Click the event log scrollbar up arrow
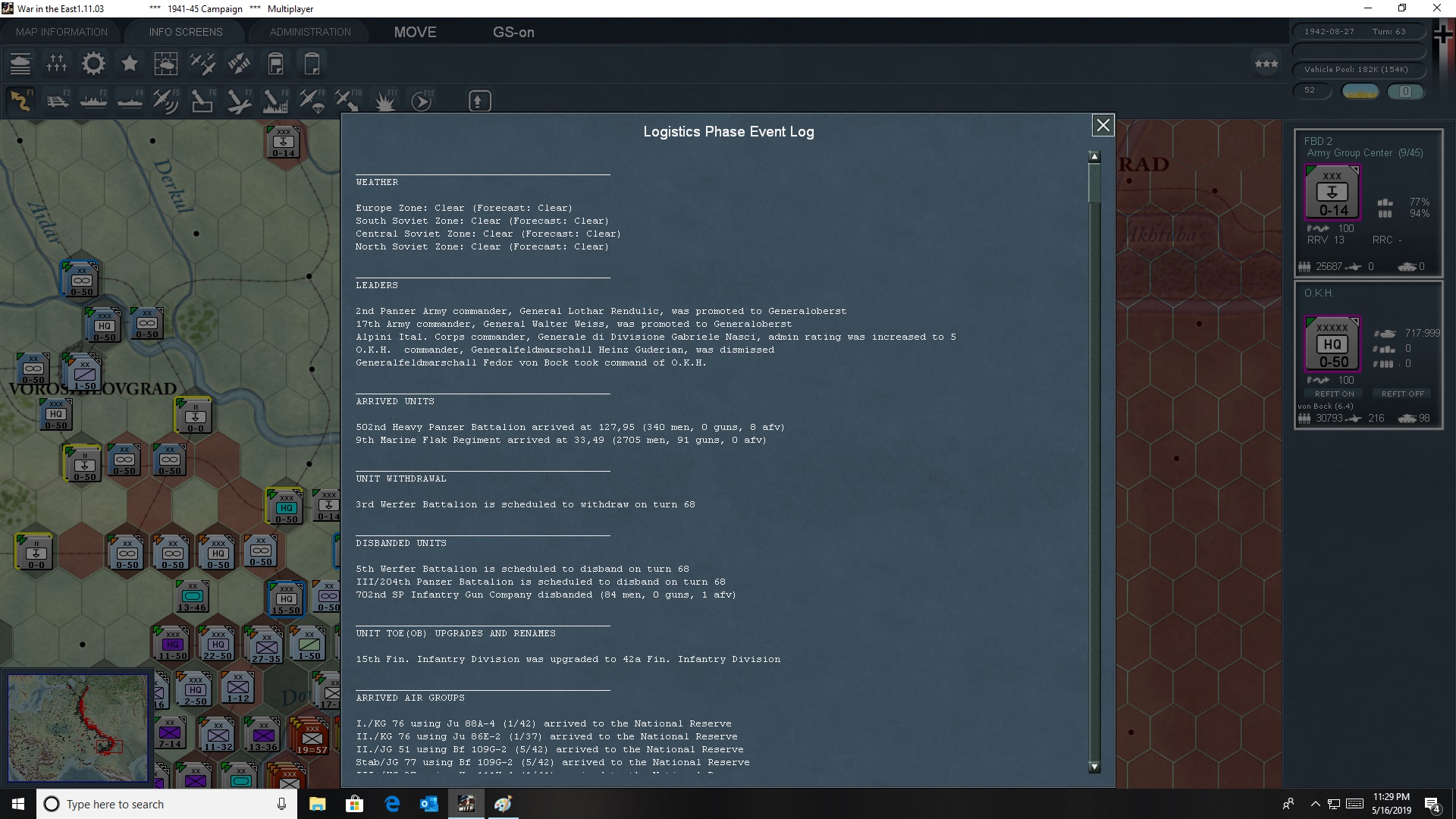Image resolution: width=1456 pixels, height=819 pixels. [x=1094, y=156]
